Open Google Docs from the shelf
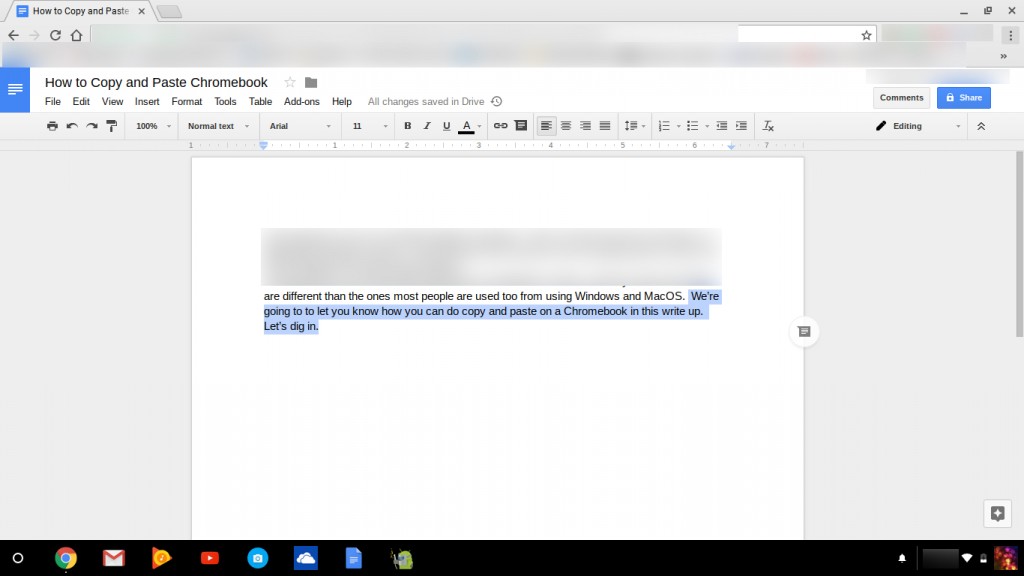The height and width of the screenshot is (576, 1024). click(x=353, y=558)
